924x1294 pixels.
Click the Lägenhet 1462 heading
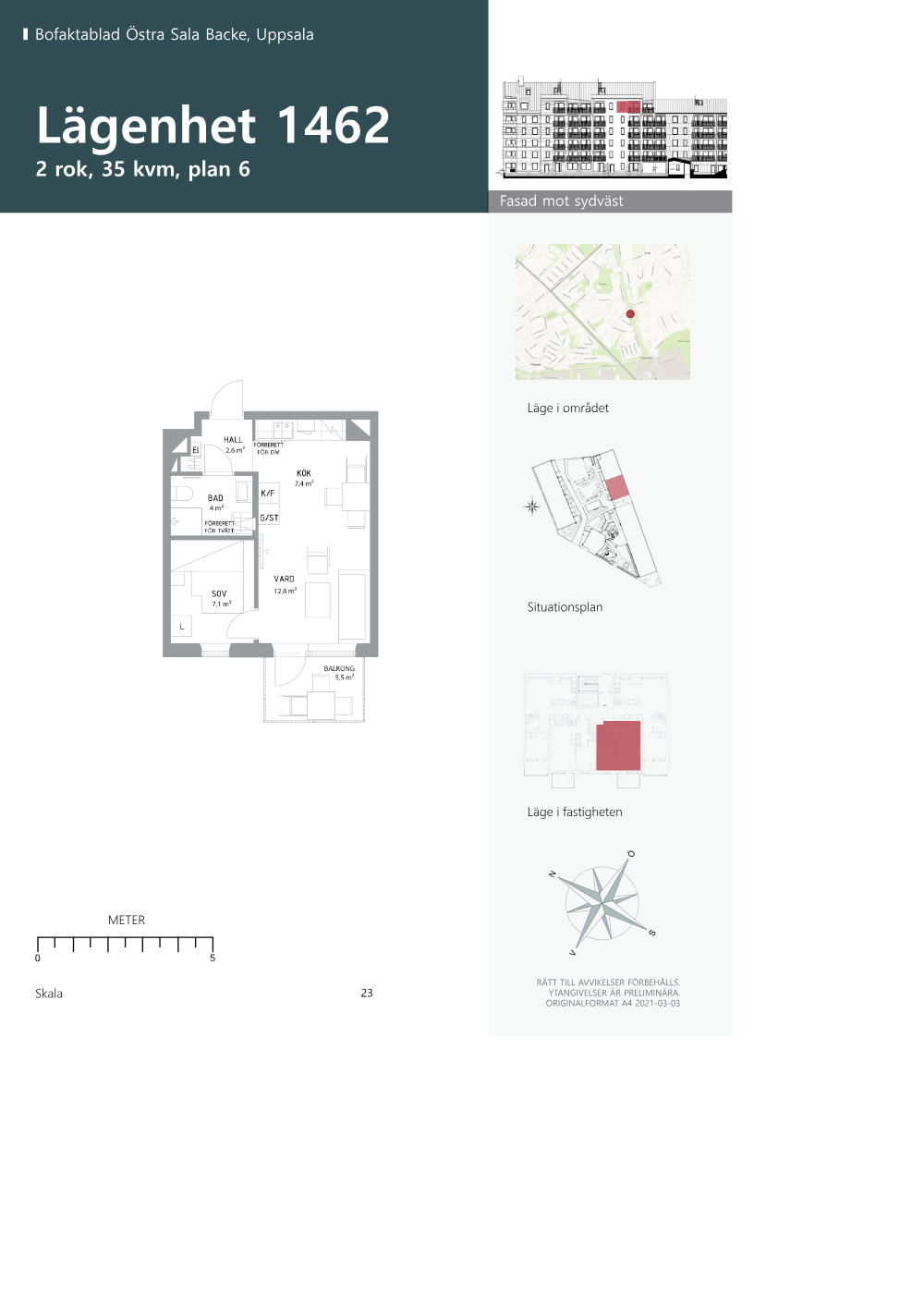[x=213, y=126]
